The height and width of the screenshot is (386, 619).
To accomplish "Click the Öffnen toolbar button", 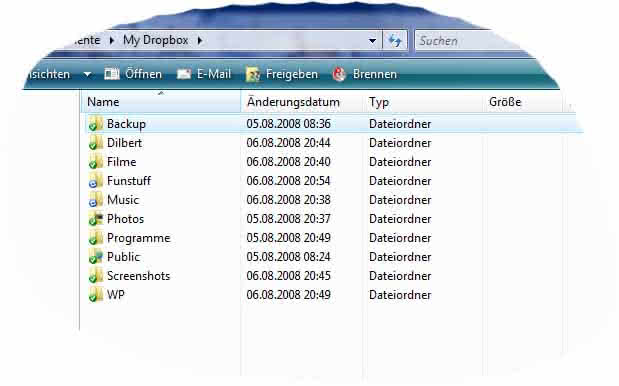I will coord(133,74).
